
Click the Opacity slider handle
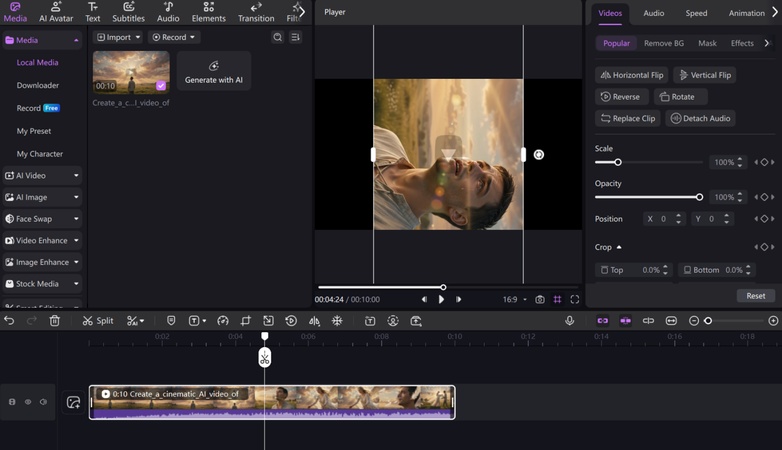(699, 197)
